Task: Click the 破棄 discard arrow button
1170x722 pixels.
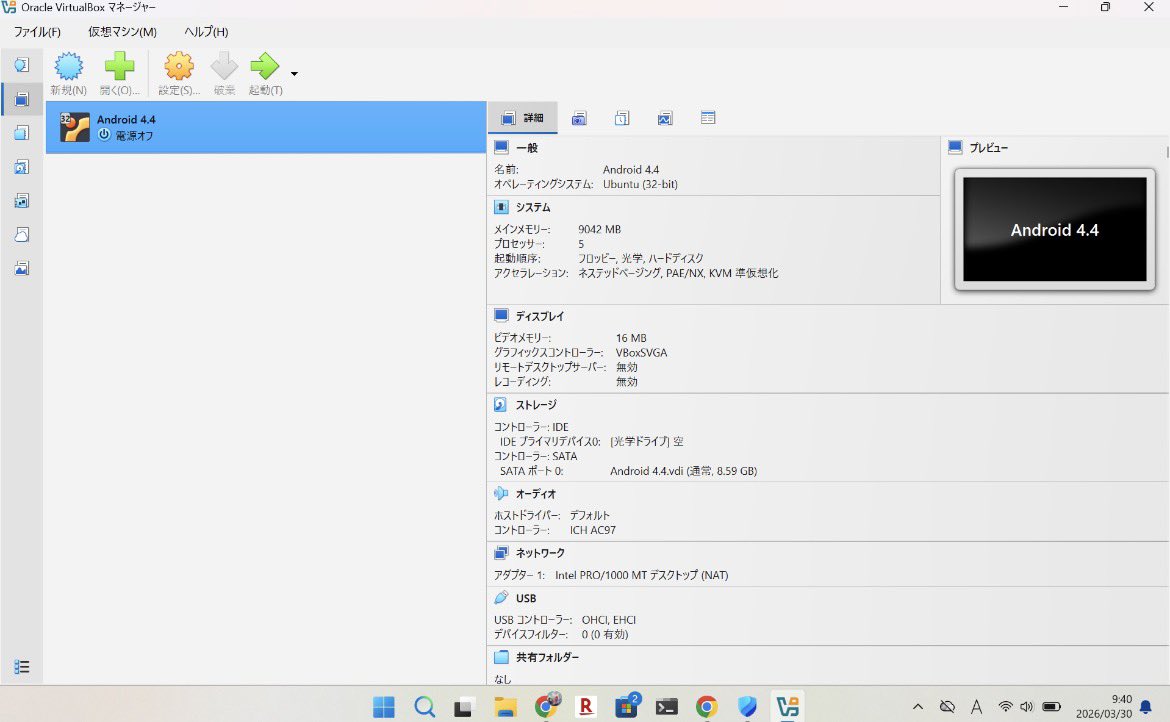Action: pos(224,73)
